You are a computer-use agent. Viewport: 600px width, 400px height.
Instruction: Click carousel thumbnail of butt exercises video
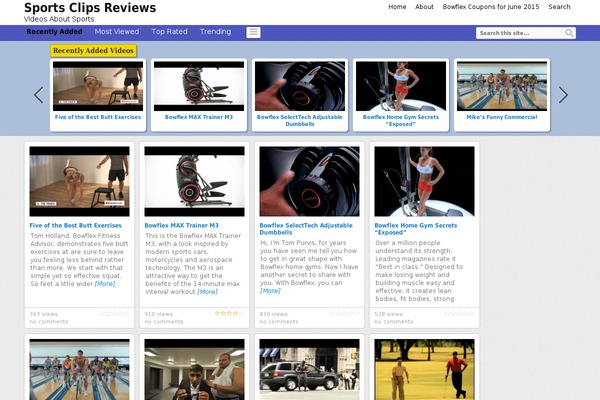[x=98, y=86]
